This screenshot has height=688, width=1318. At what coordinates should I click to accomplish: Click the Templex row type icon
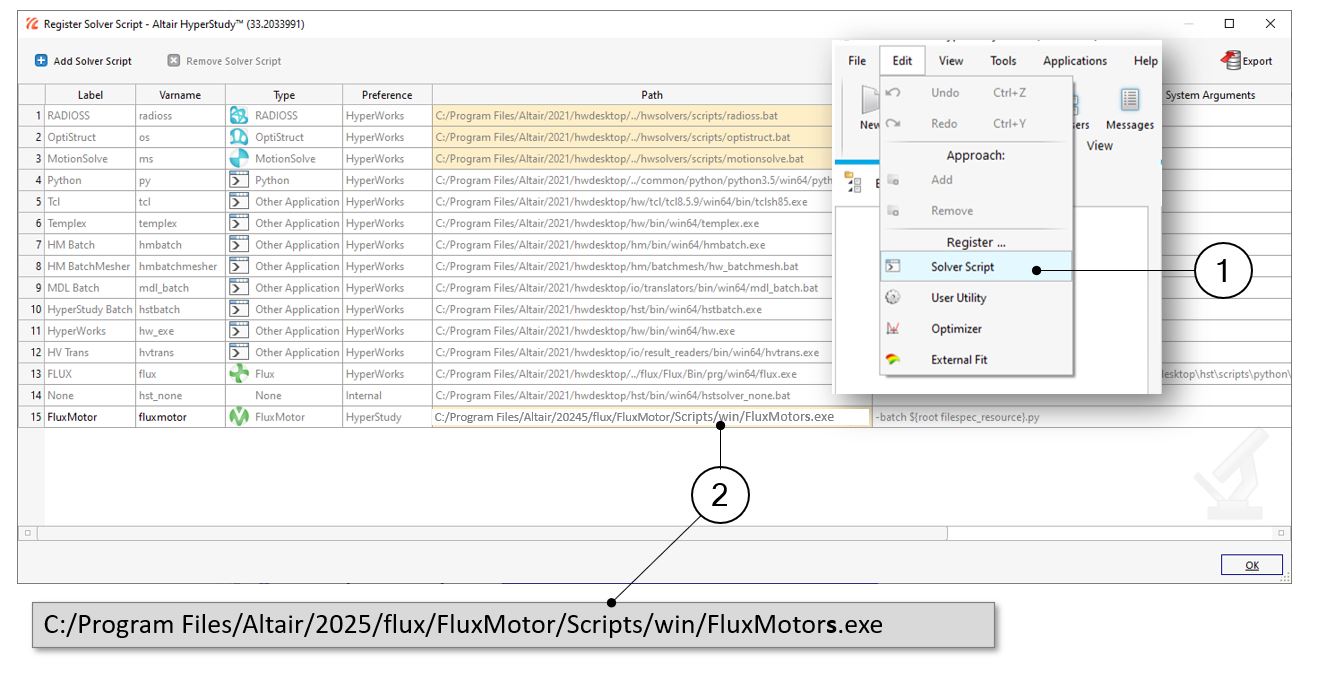coord(239,223)
